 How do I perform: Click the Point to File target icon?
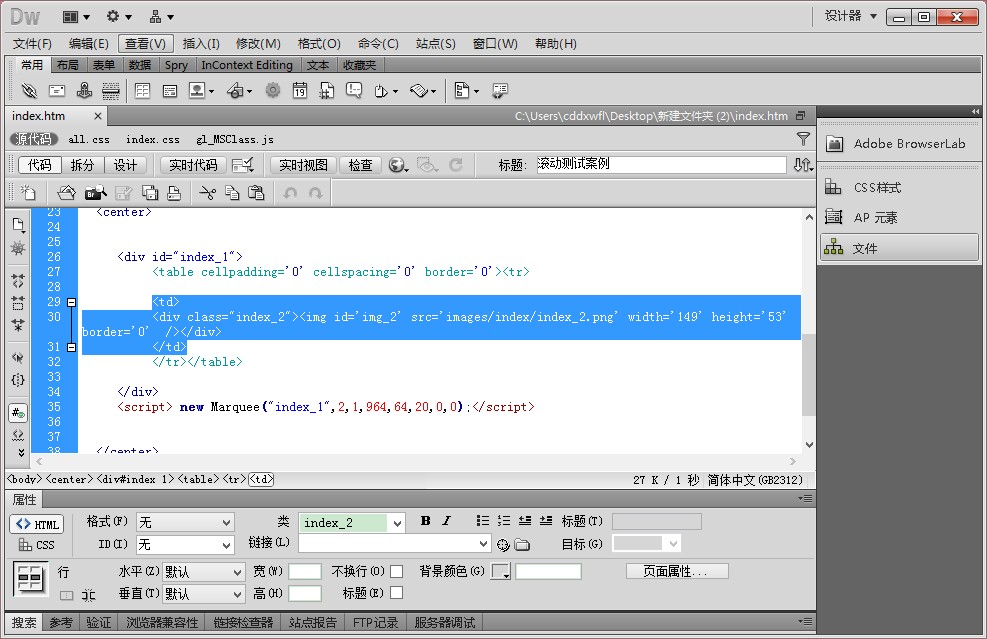point(503,545)
